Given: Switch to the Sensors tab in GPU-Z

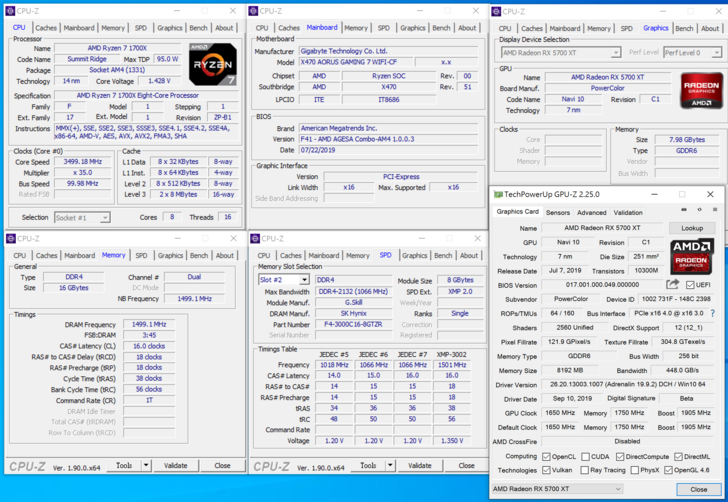Looking at the screenshot, I should [x=557, y=212].
